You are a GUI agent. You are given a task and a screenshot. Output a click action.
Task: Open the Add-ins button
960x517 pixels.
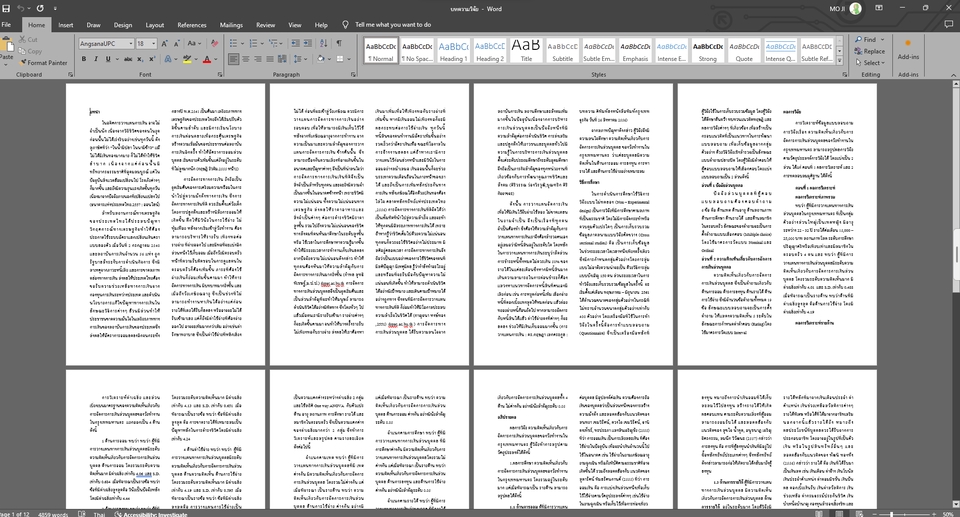[x=908, y=50]
